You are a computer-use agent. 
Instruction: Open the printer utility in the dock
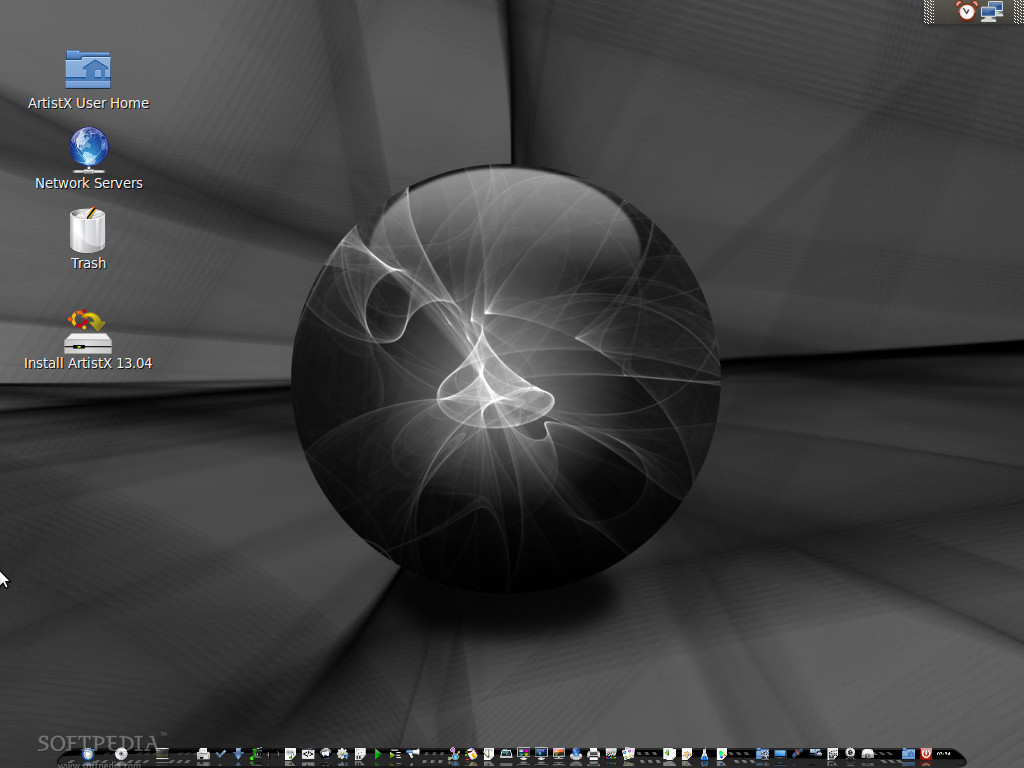point(202,752)
